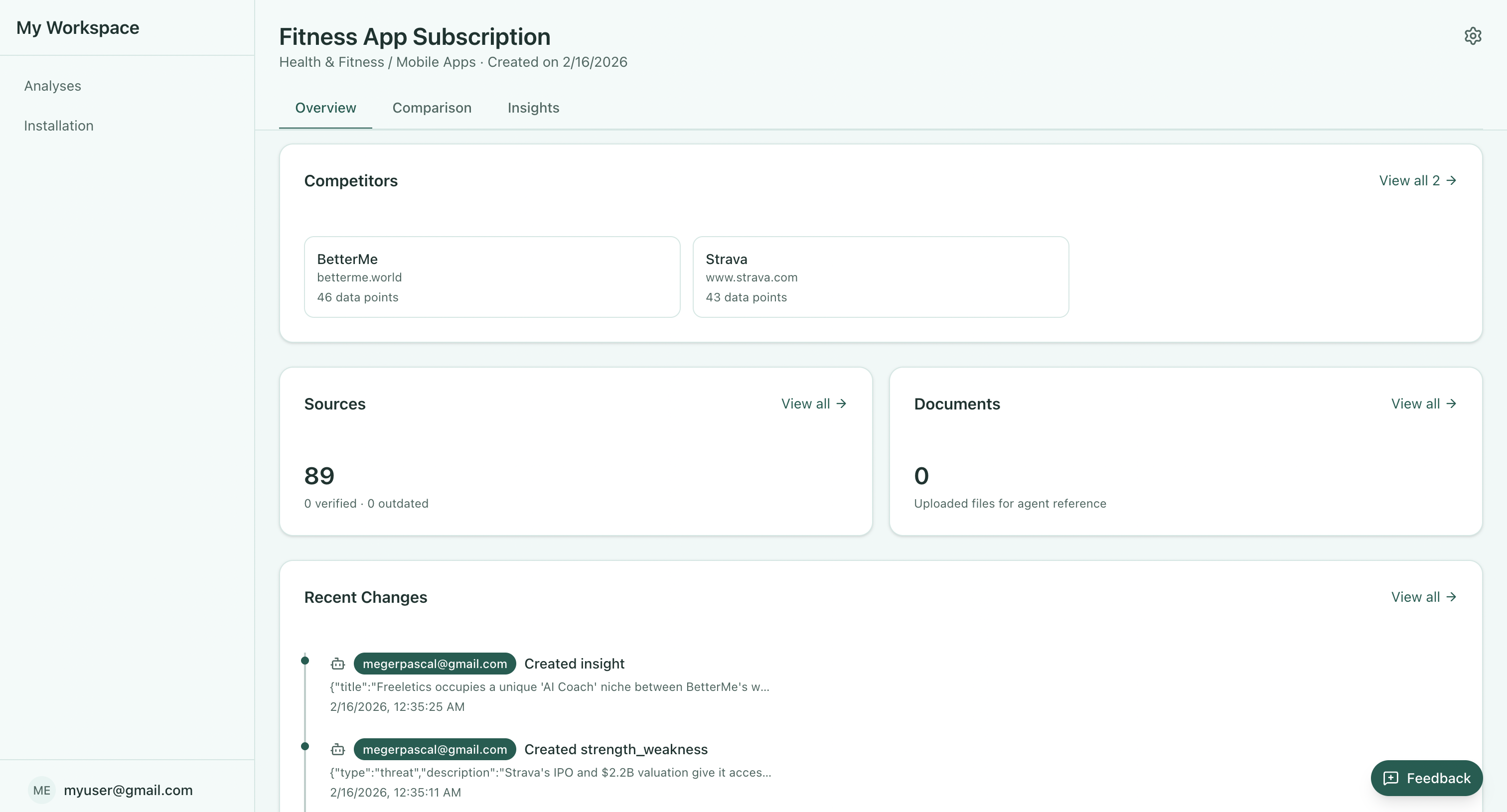View all Recent Changes

pos(1423,597)
